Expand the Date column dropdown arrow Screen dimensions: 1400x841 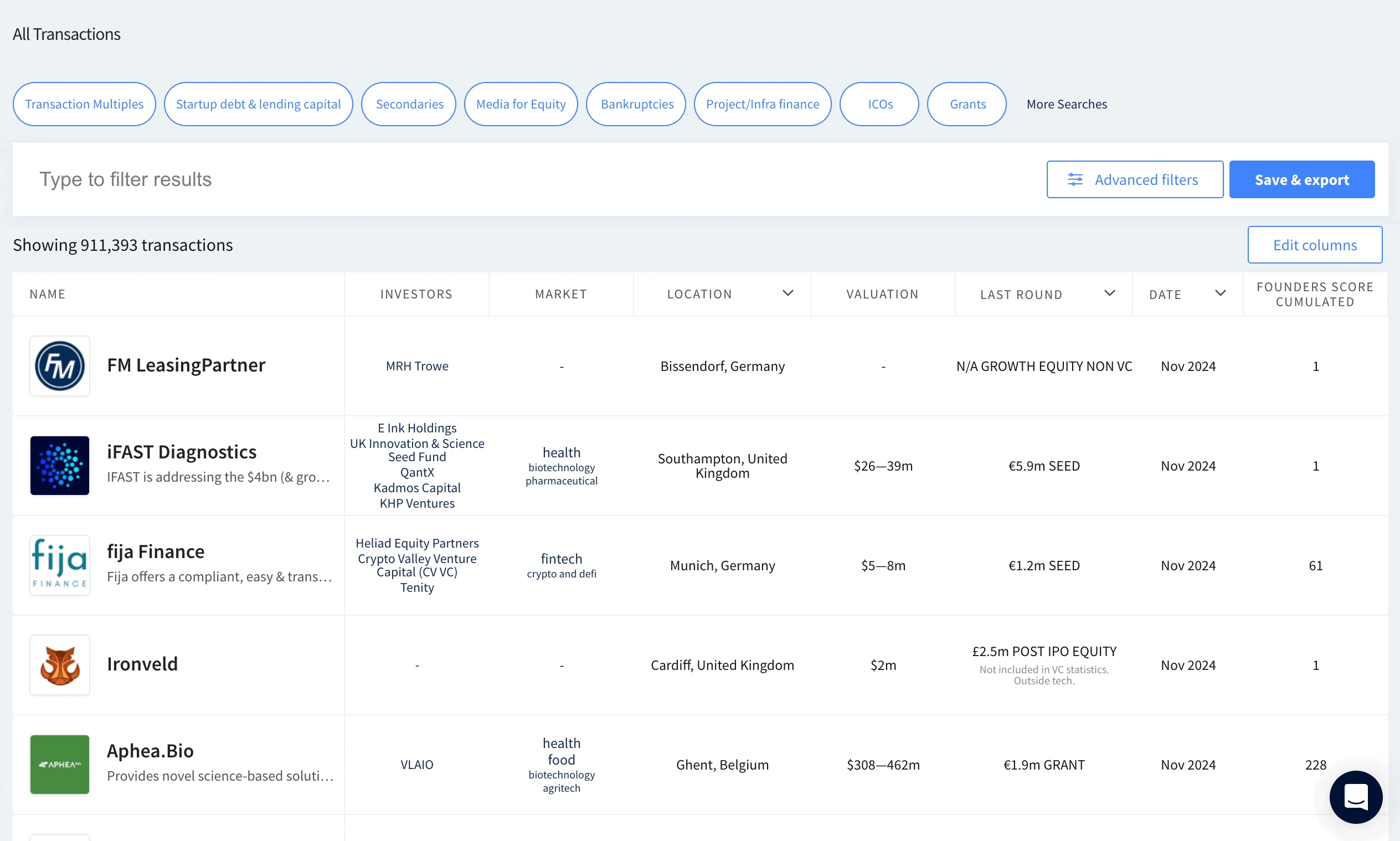[x=1221, y=293]
